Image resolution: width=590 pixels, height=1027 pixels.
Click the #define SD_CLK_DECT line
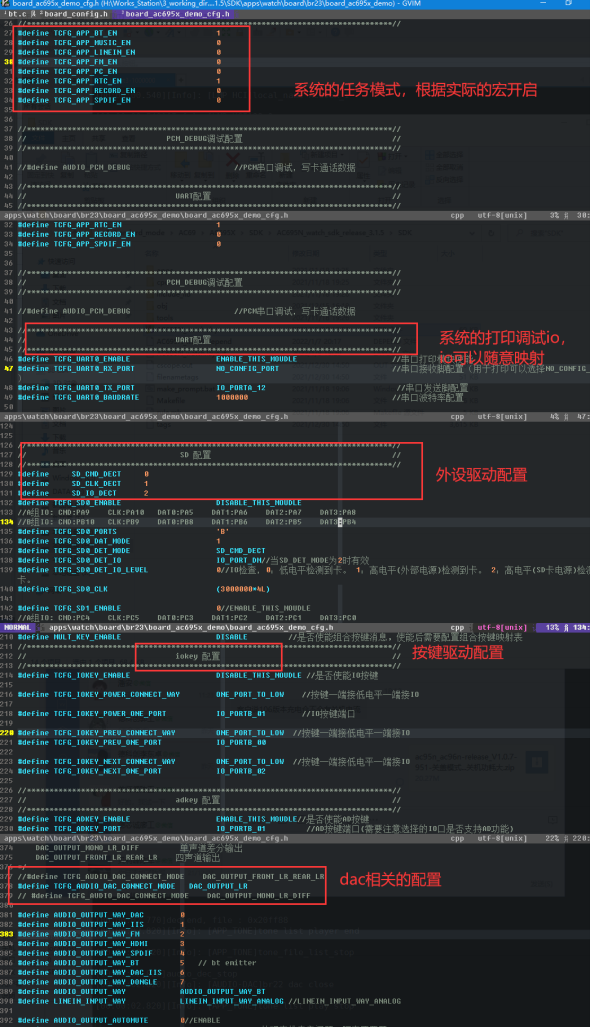[83, 483]
